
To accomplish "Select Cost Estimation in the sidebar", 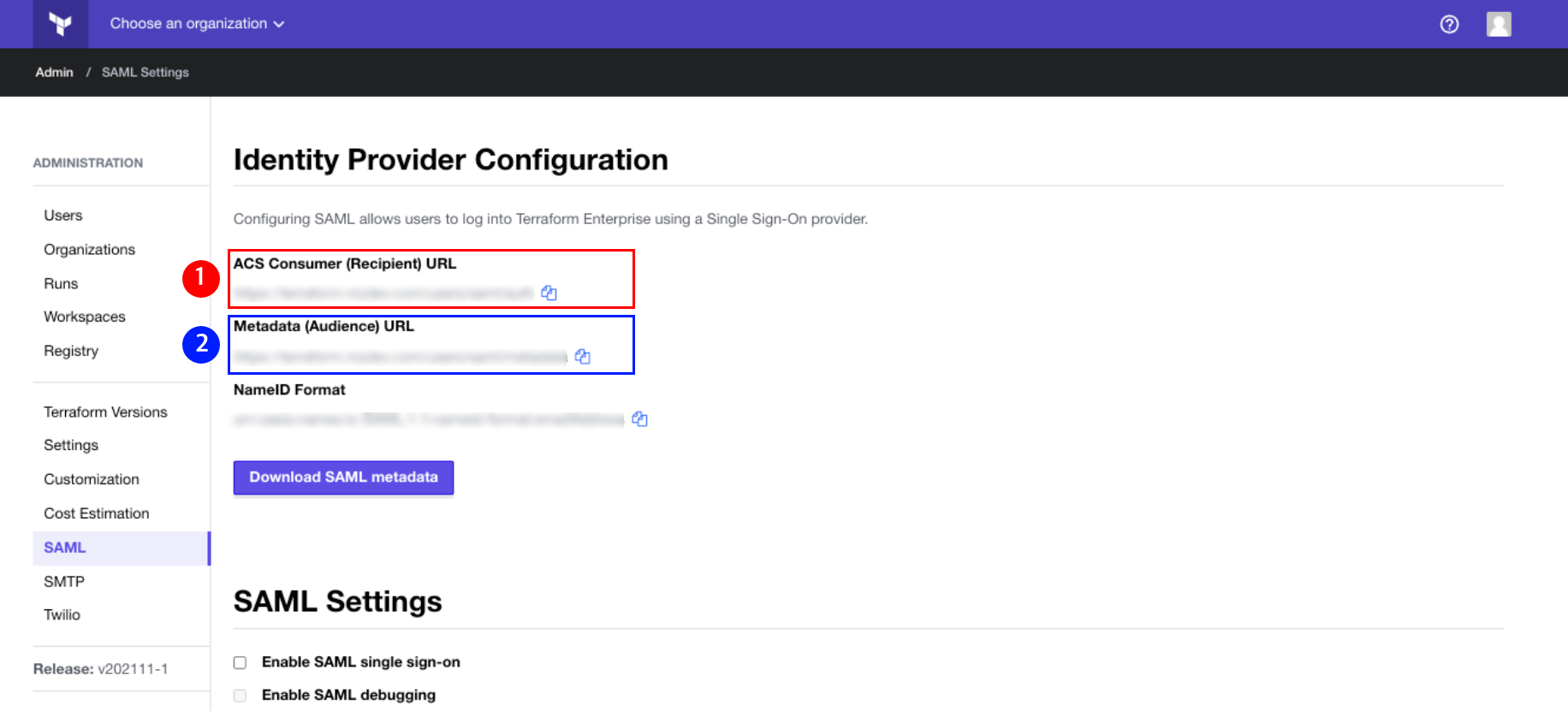I will pyautogui.click(x=97, y=513).
